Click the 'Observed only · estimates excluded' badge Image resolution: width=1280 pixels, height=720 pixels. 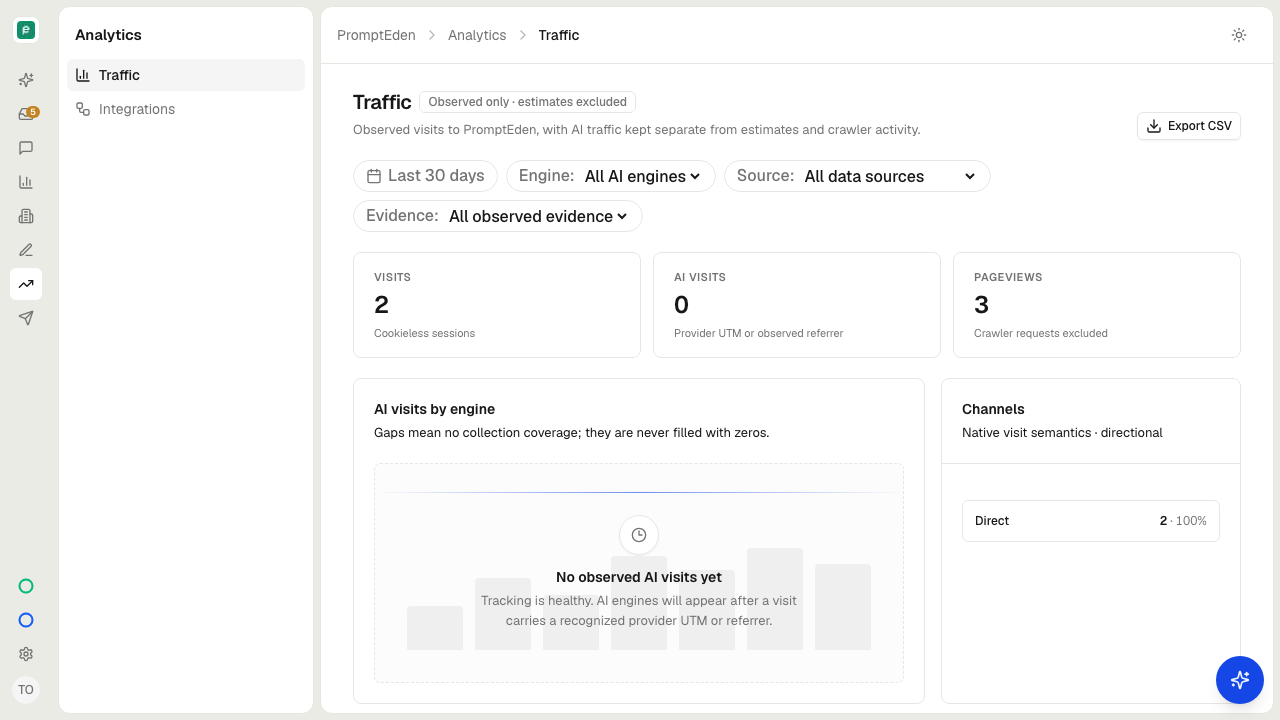(527, 102)
